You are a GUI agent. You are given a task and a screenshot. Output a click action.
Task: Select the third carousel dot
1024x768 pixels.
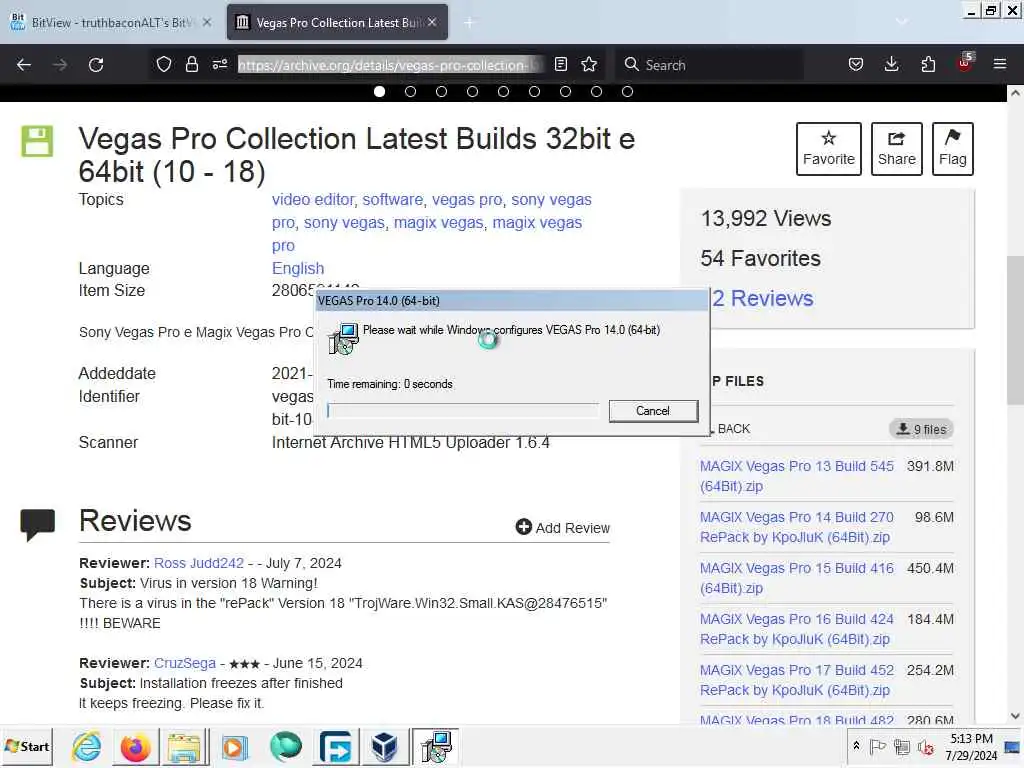pos(441,91)
